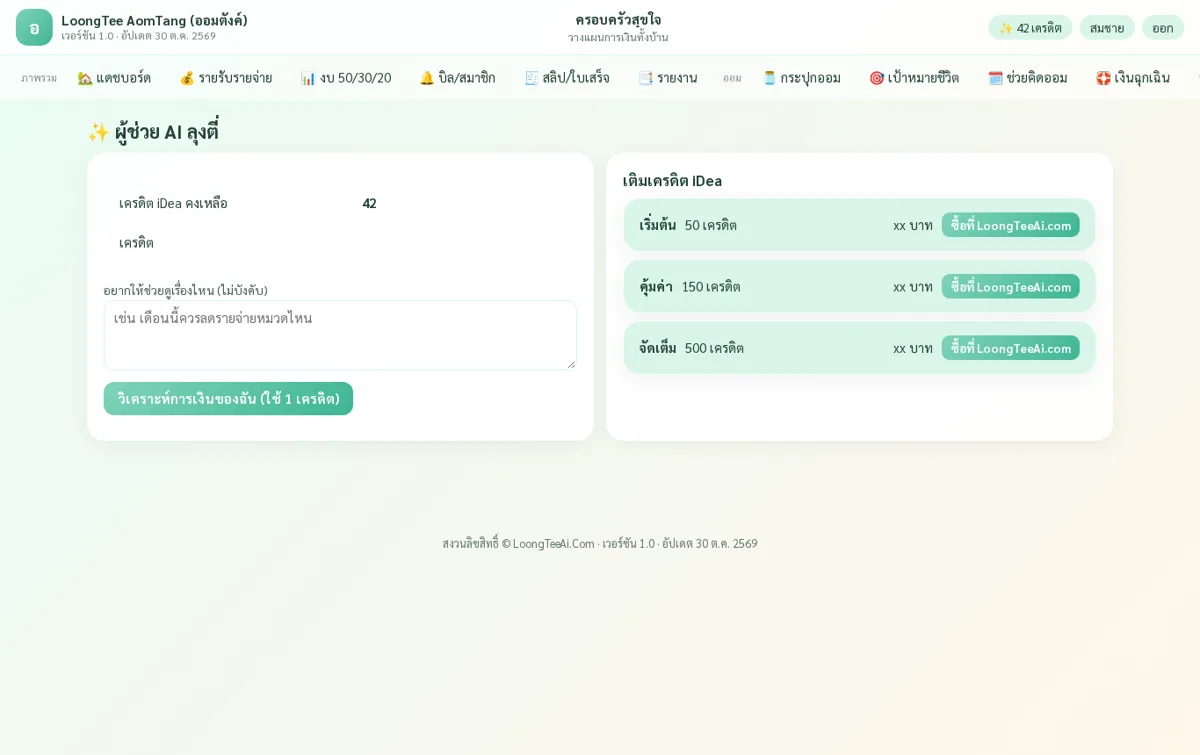Click the "LoongTee AomTang (ออมตังค์)" app title

tap(154, 20)
